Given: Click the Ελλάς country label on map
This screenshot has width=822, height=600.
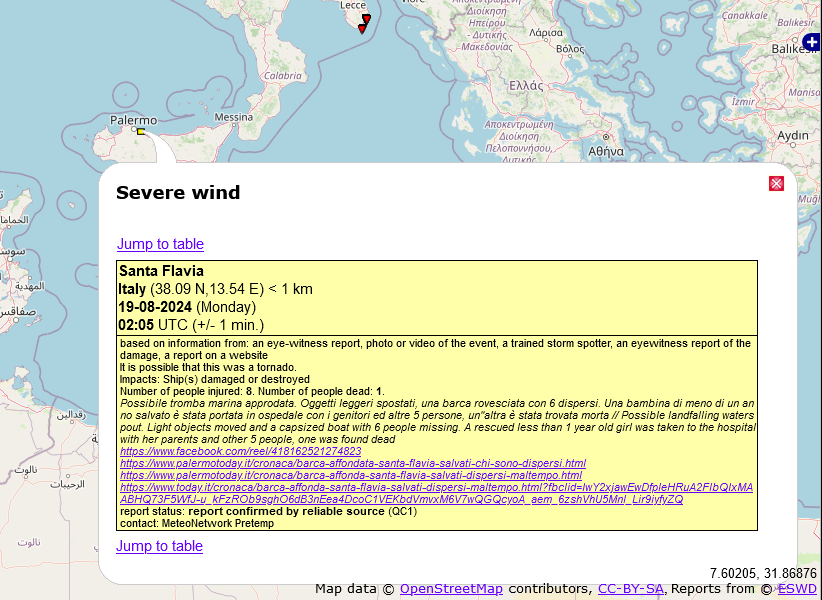Looking at the screenshot, I should [526, 85].
